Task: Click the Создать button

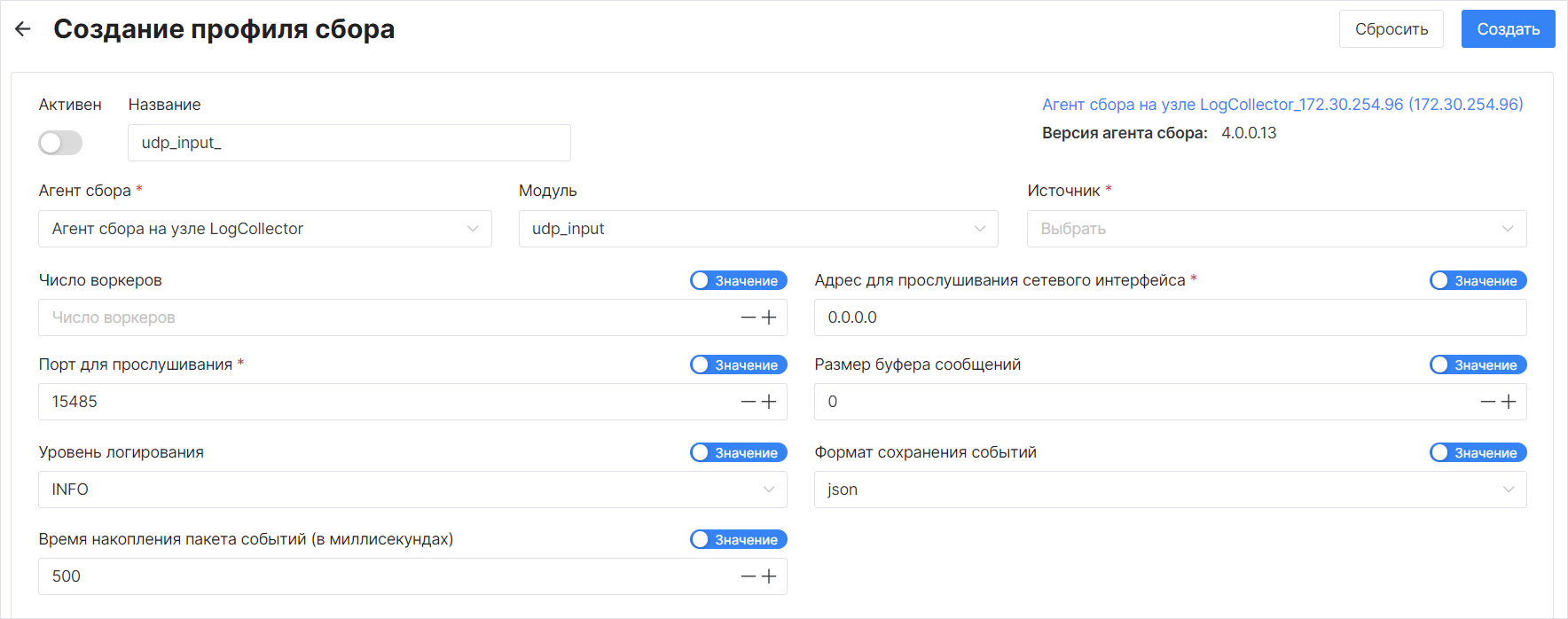Action: 1508,29
